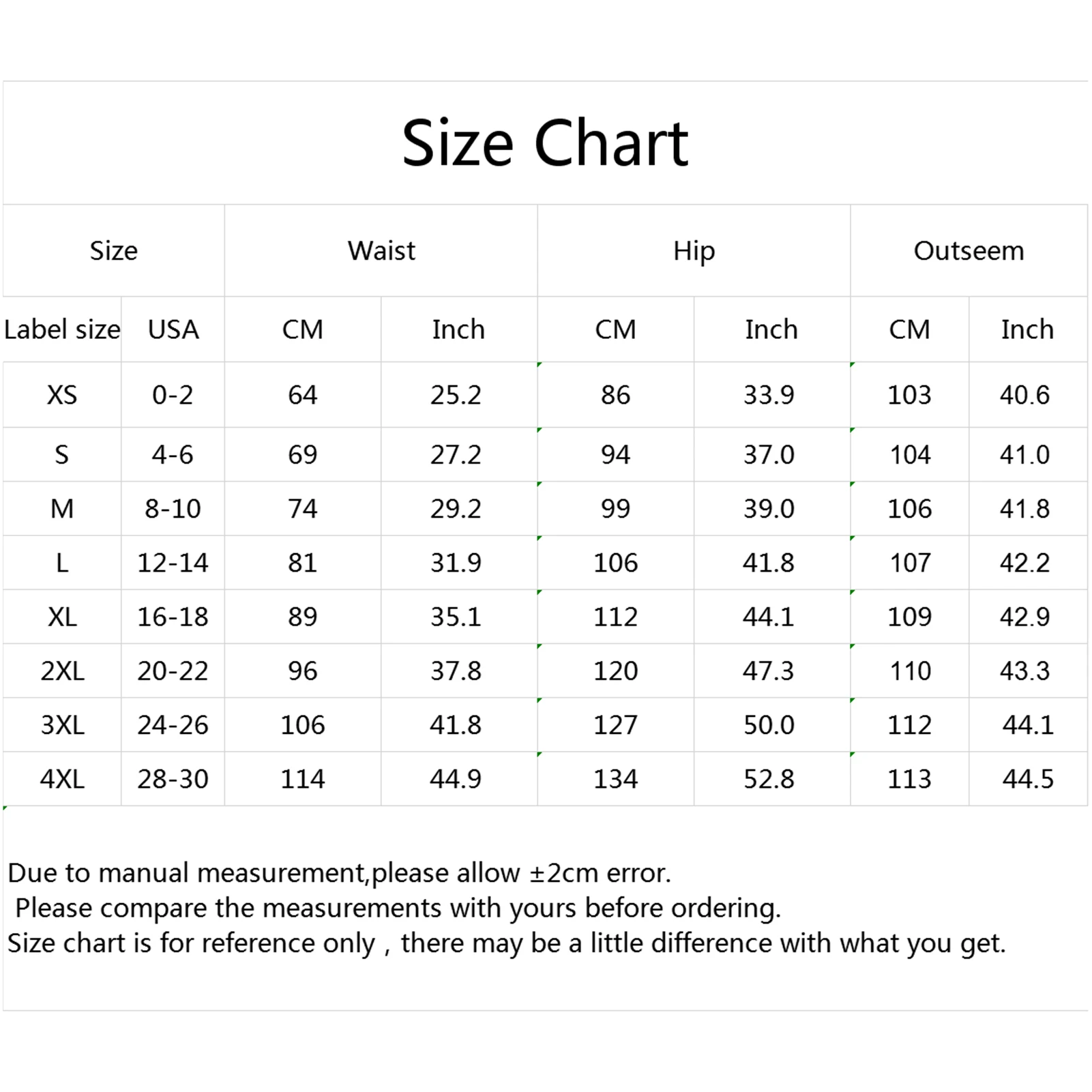Select hip value 127 CM for 3XL
1092x1092 pixels.
tap(615, 725)
